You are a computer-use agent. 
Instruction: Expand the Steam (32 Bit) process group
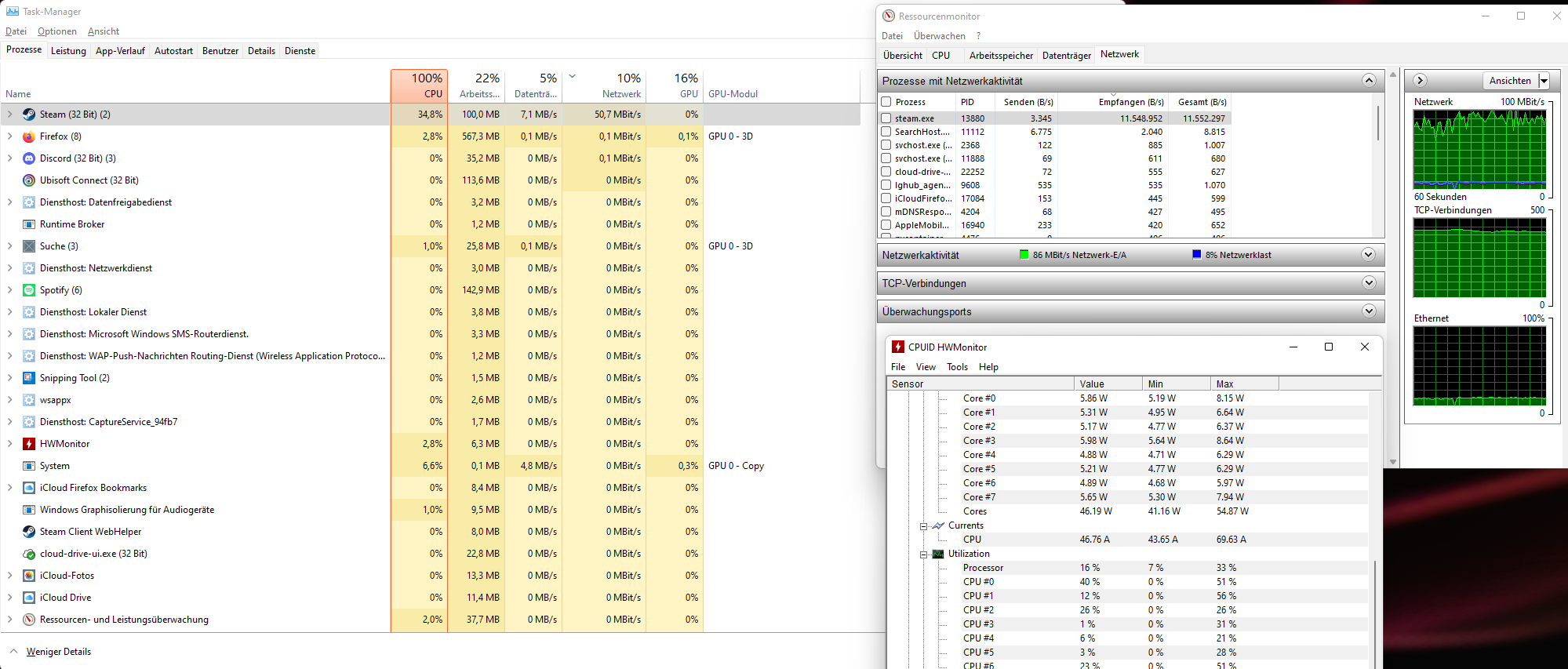10,115
